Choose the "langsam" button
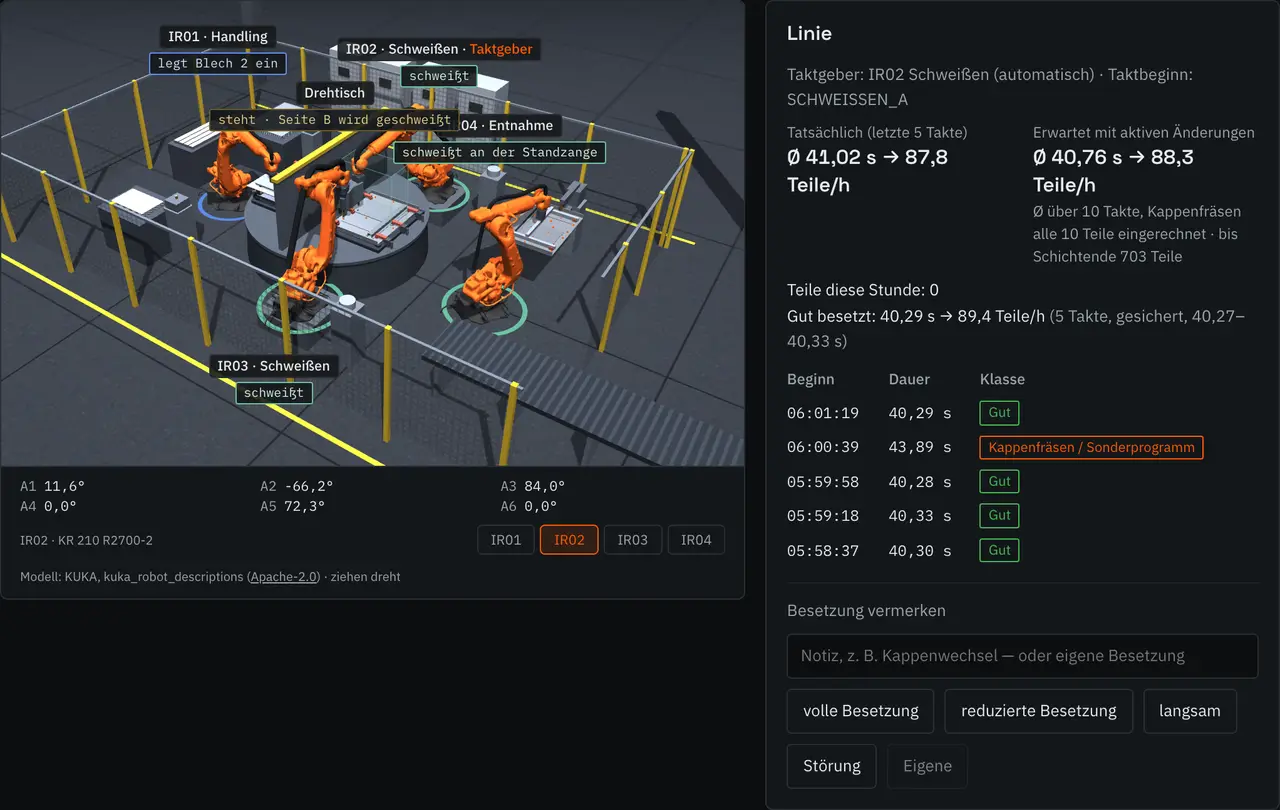Screen dimensions: 1280x810 point(1190,711)
